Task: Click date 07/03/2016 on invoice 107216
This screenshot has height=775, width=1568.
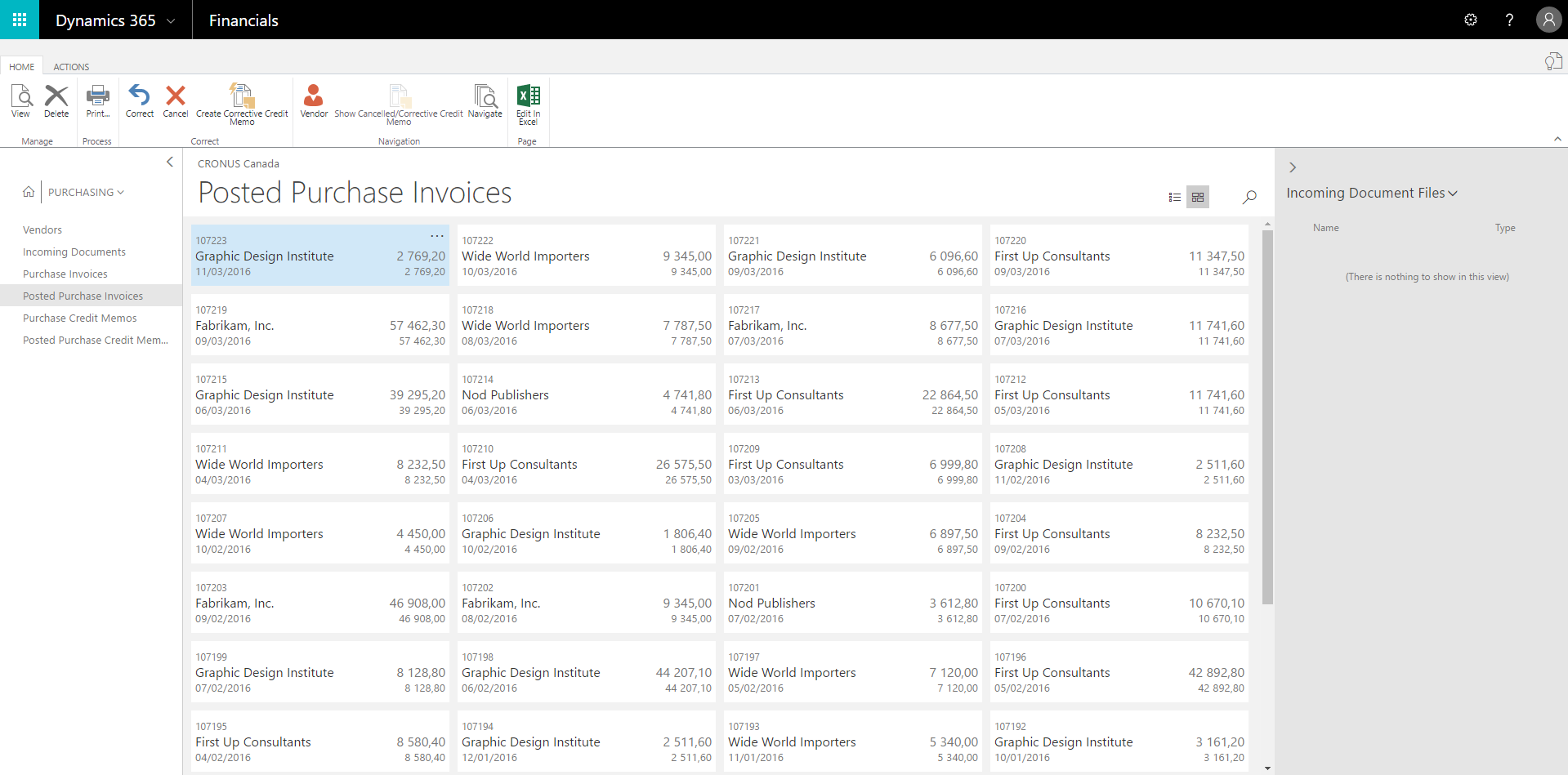Action: point(1022,341)
